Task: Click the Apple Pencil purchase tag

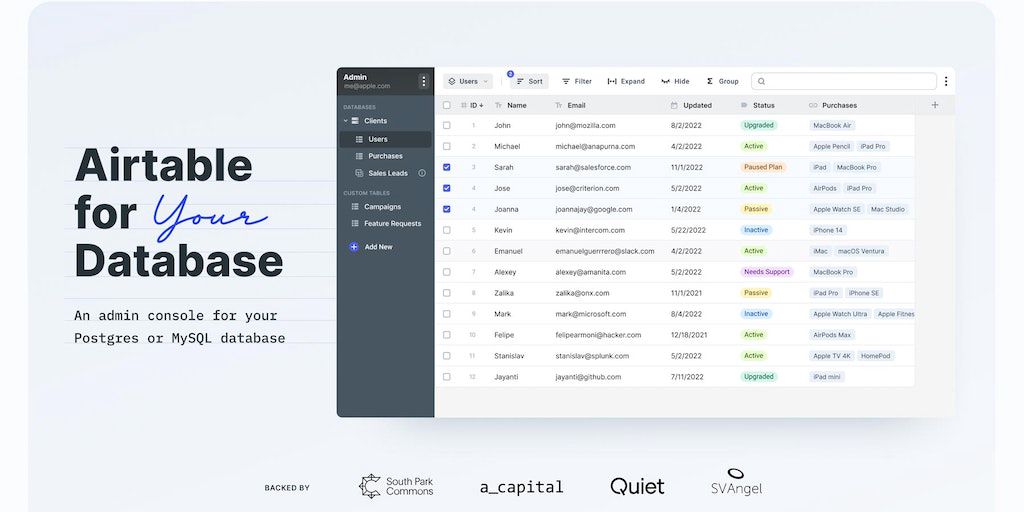Action: 831,146
